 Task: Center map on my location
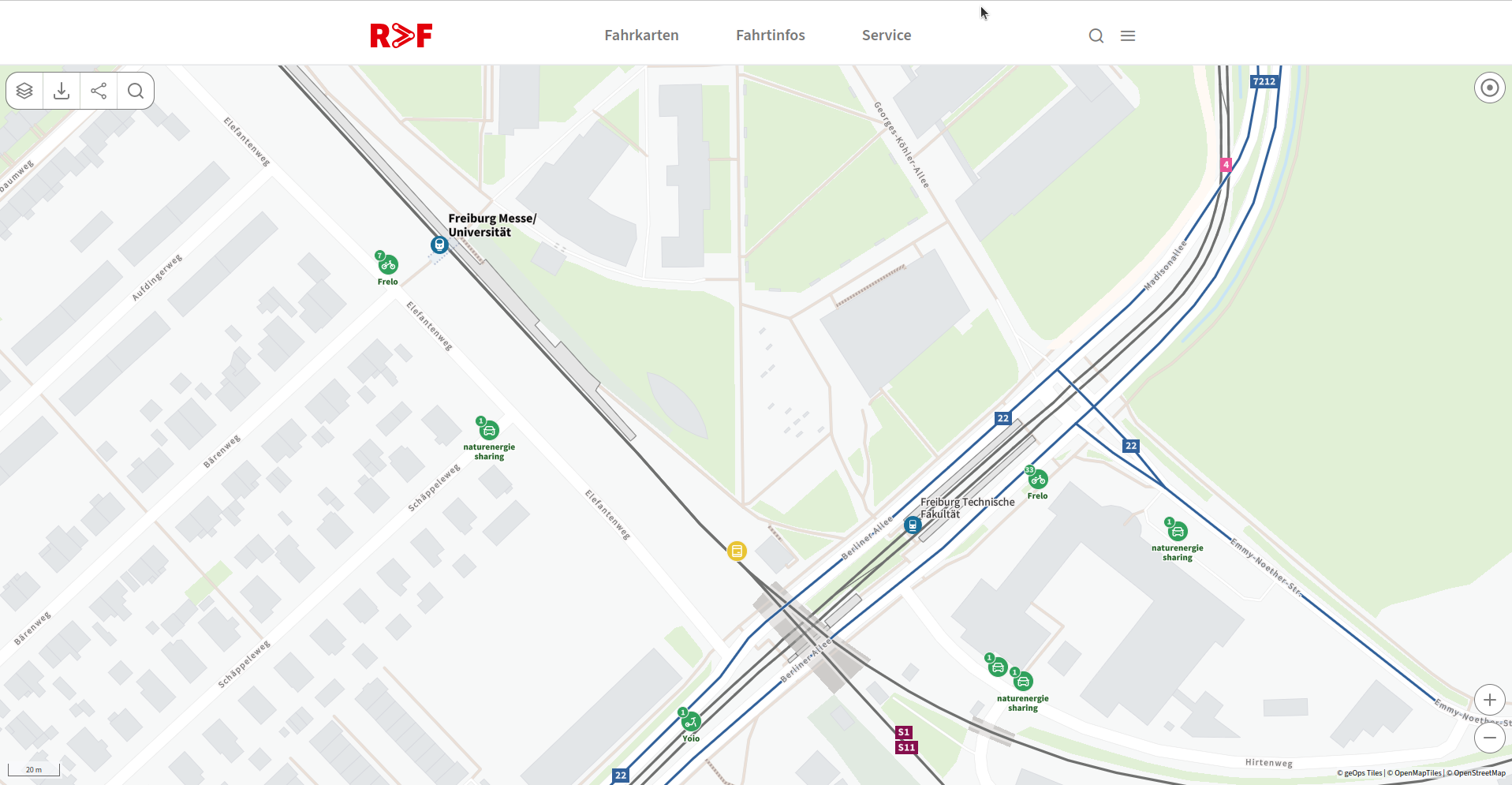point(1489,88)
